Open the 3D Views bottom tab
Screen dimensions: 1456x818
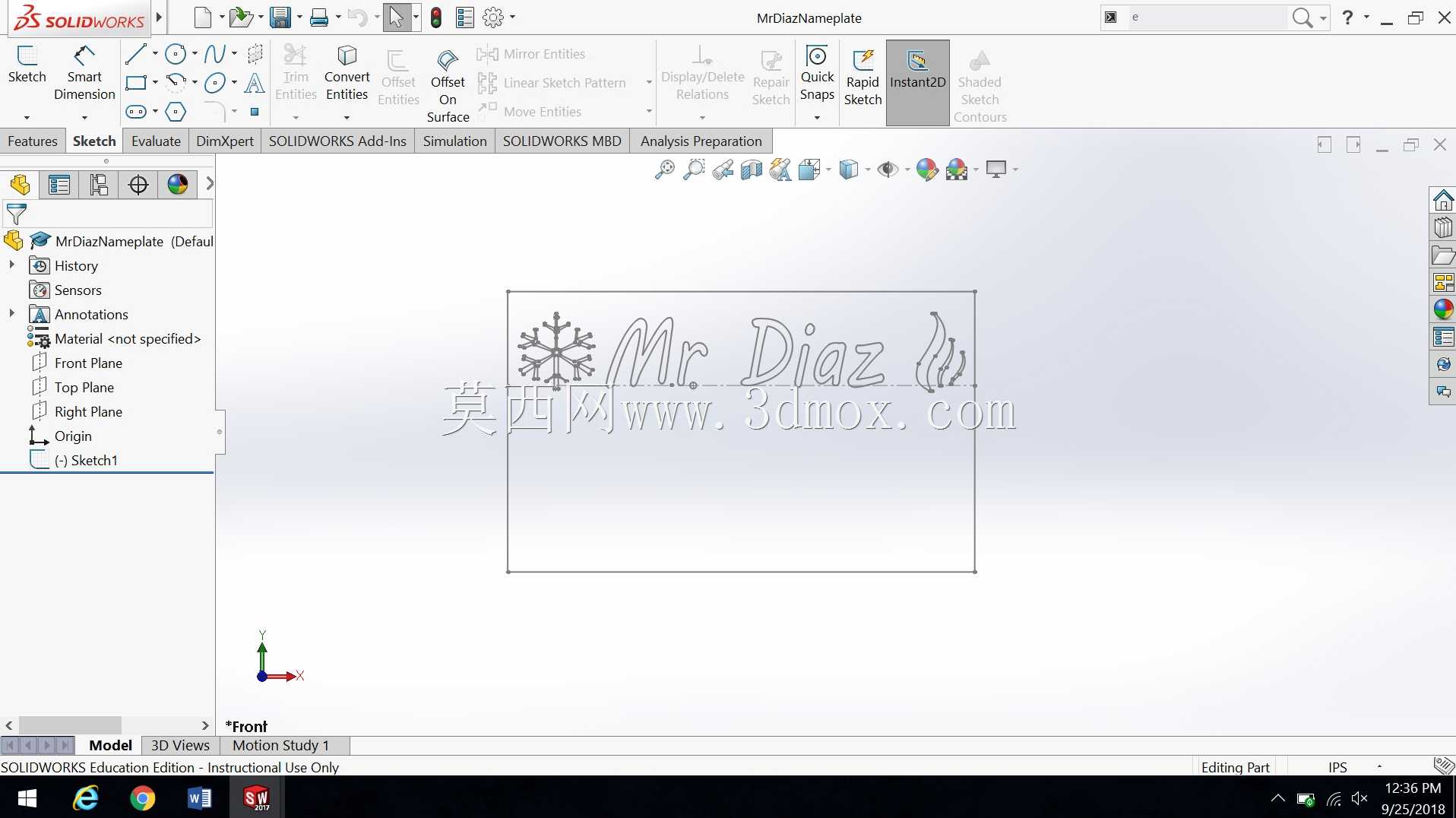(x=180, y=746)
